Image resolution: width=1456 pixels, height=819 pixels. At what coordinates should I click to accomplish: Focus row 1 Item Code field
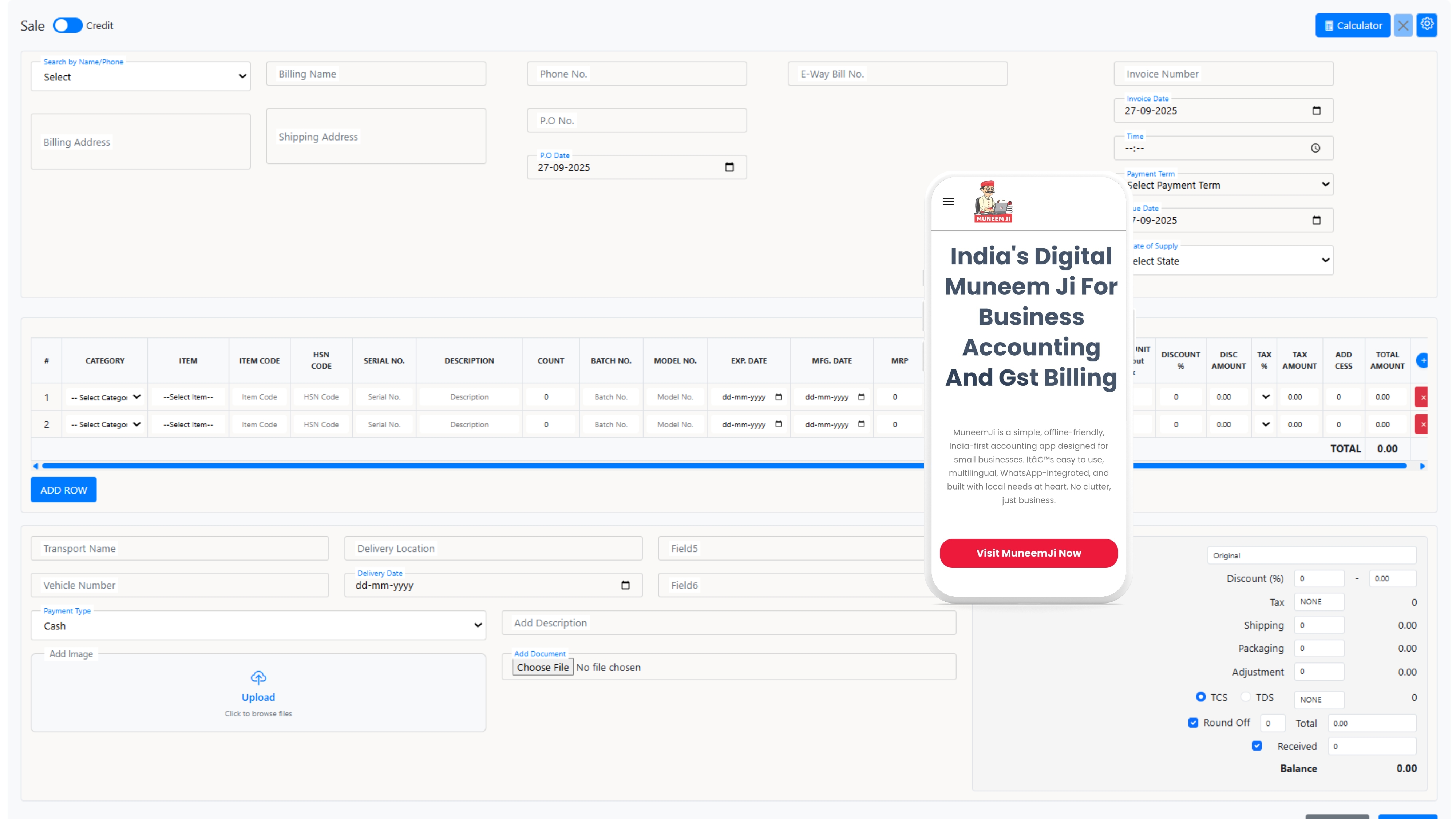[260, 397]
